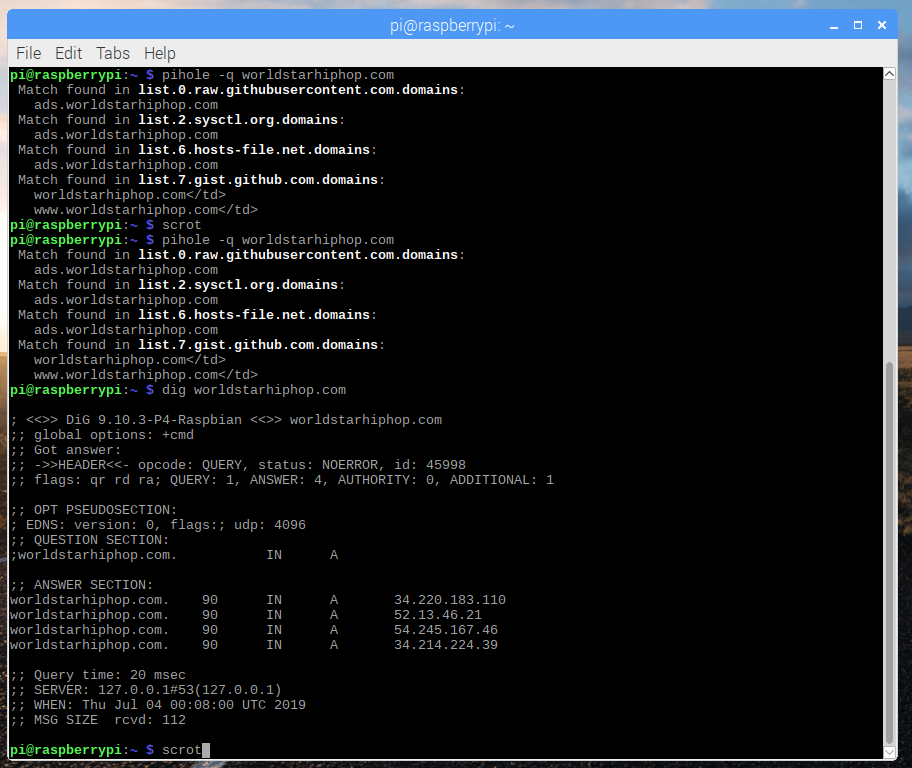Image resolution: width=912 pixels, height=768 pixels.
Task: Click the 'EDNS: version: 0' line
Action: click(158, 525)
